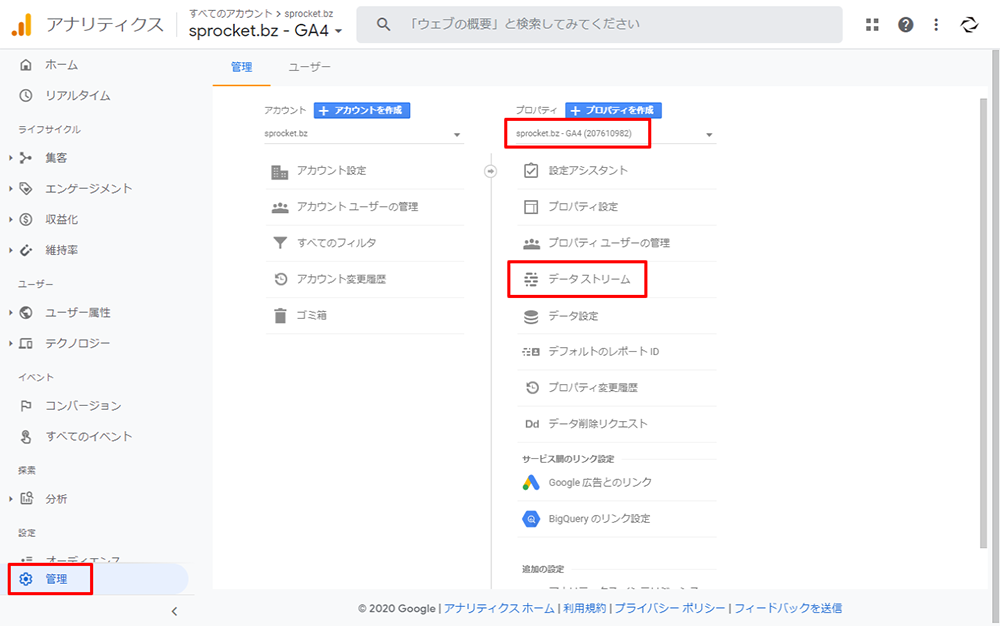Click the テクノロジー devices icon
This screenshot has width=1000, height=626.
[x=26, y=344]
